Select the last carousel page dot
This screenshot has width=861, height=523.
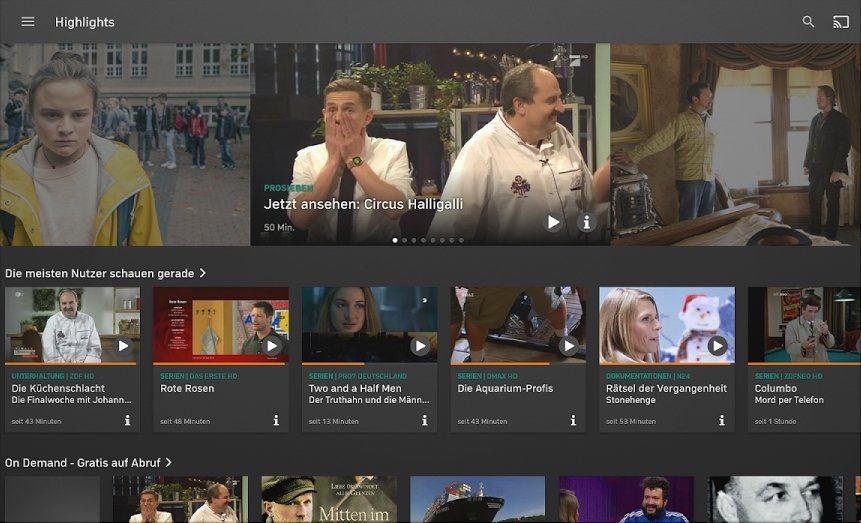point(461,240)
